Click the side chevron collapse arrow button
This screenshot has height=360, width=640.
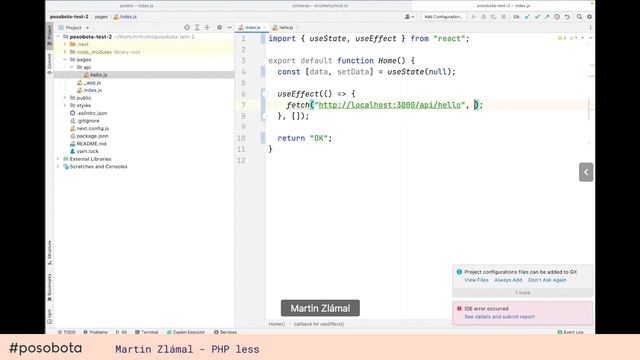coord(586,172)
